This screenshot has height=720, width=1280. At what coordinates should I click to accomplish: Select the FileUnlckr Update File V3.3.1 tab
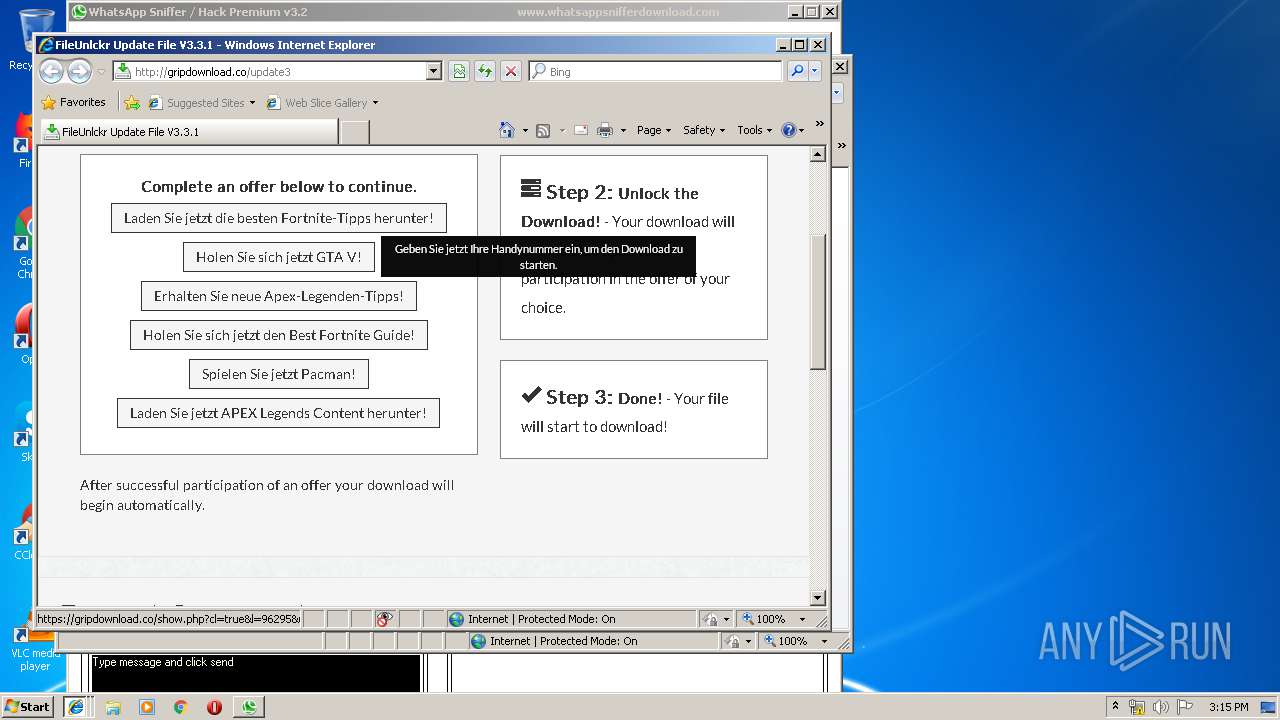click(x=190, y=132)
